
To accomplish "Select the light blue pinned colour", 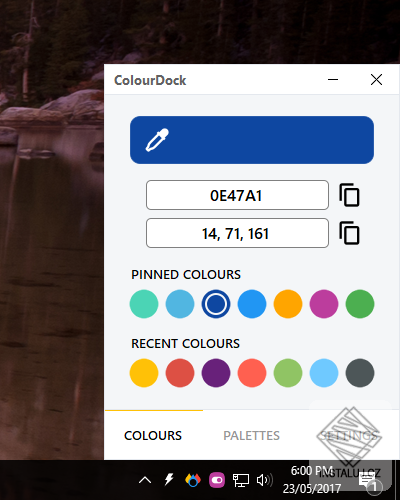I will 180,304.
